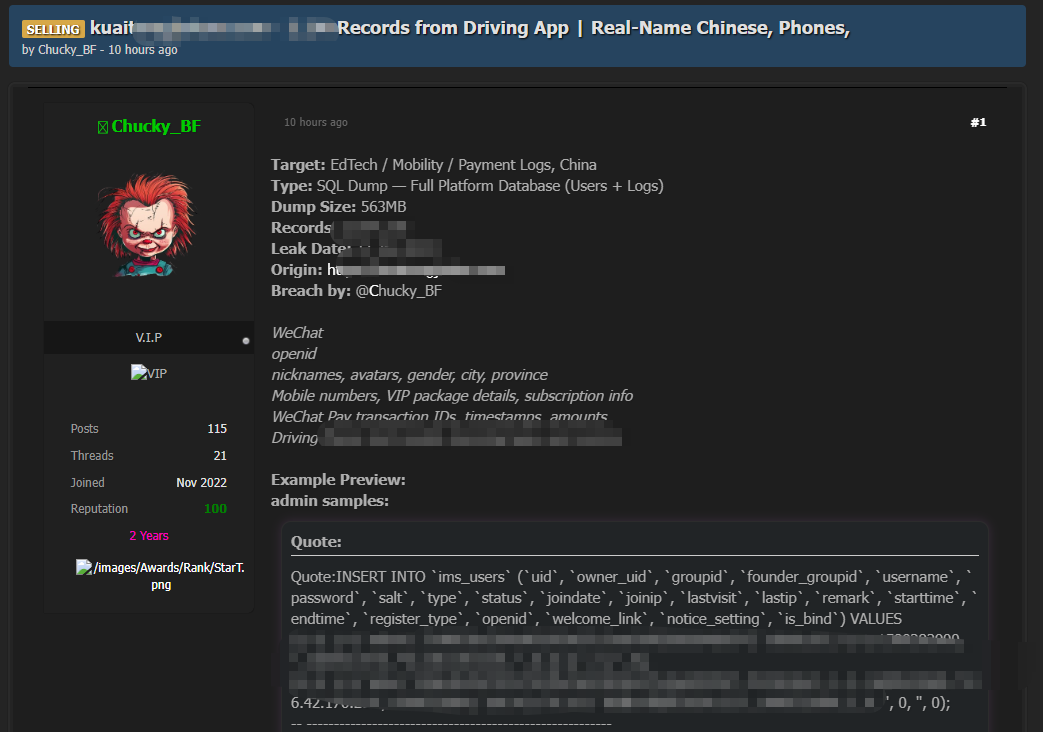
Task: Click the #1 post permalink
Action: 978,123
